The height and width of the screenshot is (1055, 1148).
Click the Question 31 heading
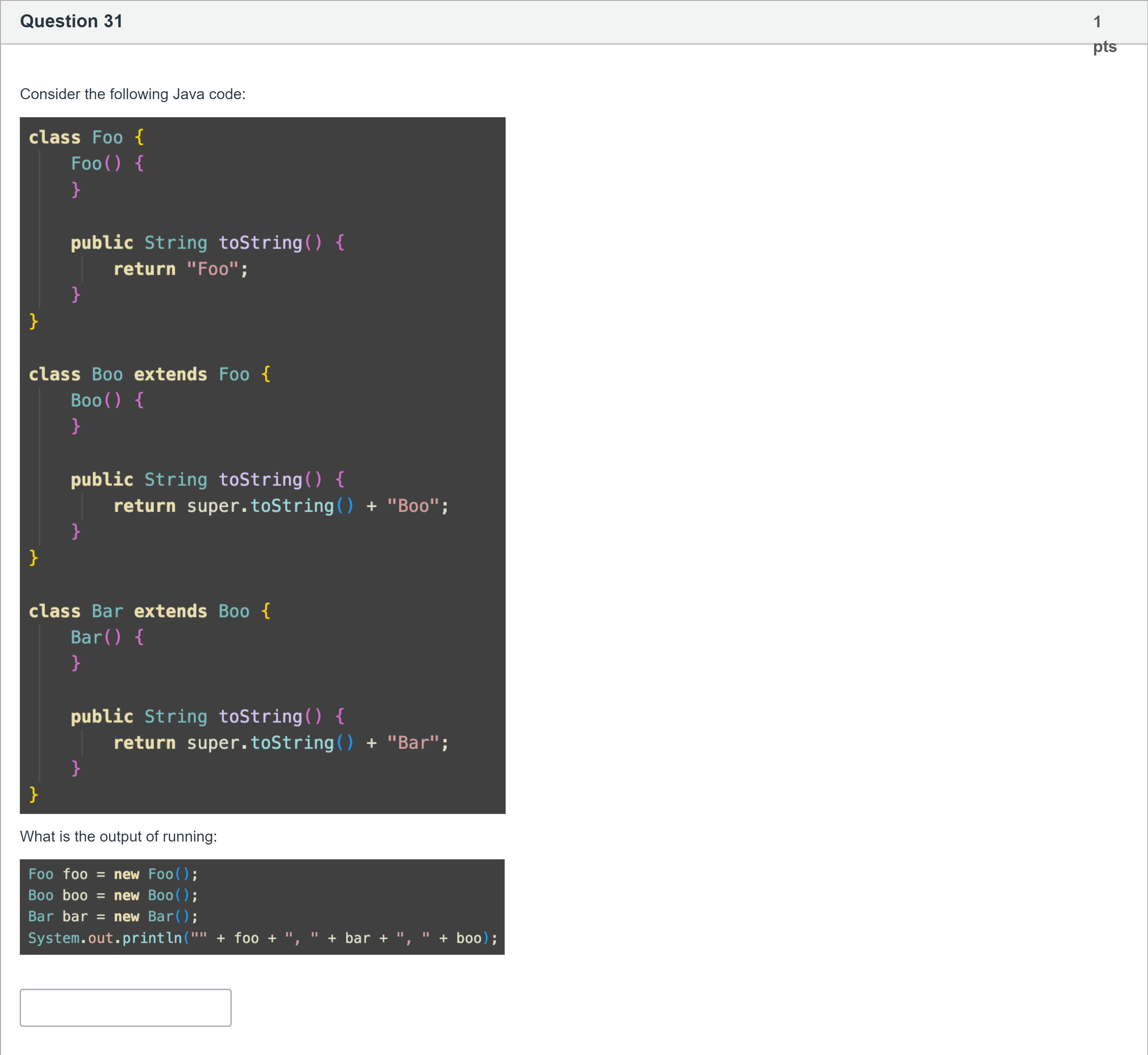point(71,21)
